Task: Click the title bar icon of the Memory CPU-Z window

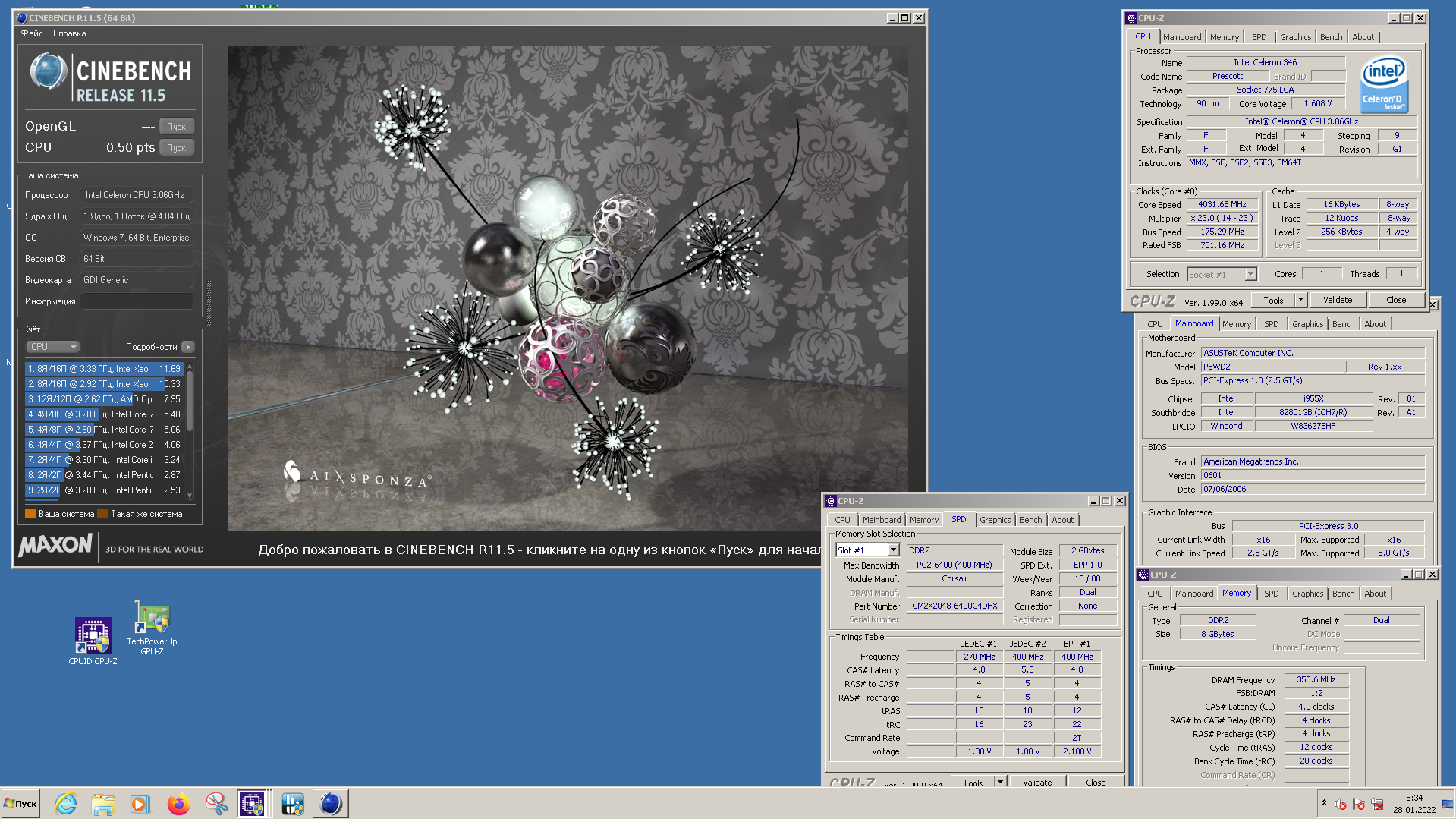Action: [x=1143, y=575]
